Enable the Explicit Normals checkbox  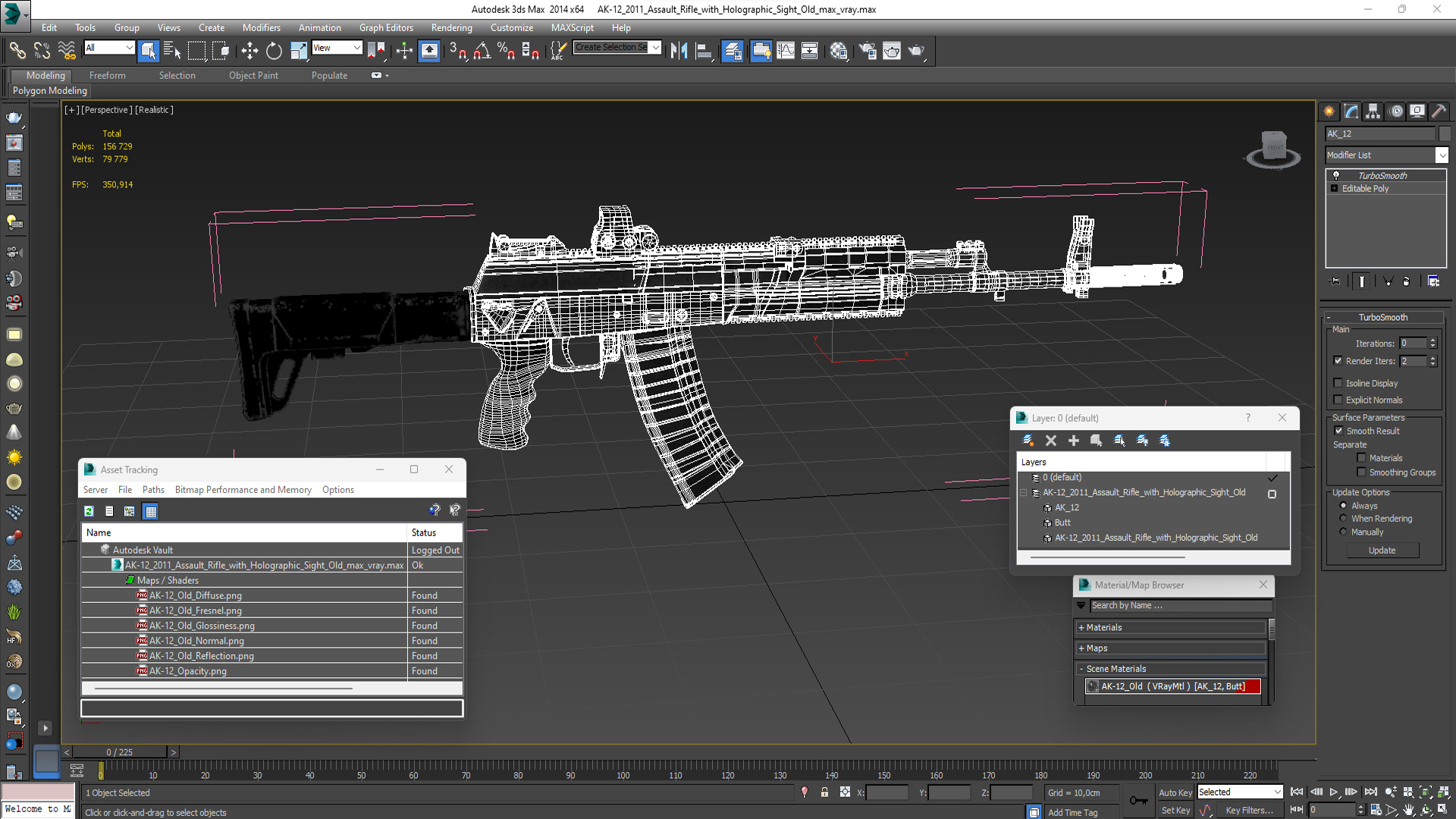click(x=1338, y=400)
